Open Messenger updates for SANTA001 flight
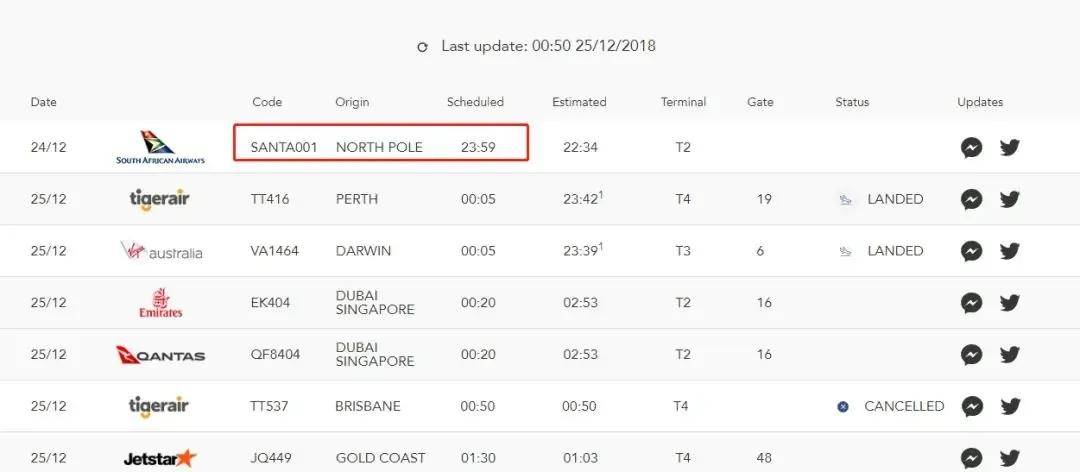 click(x=971, y=147)
